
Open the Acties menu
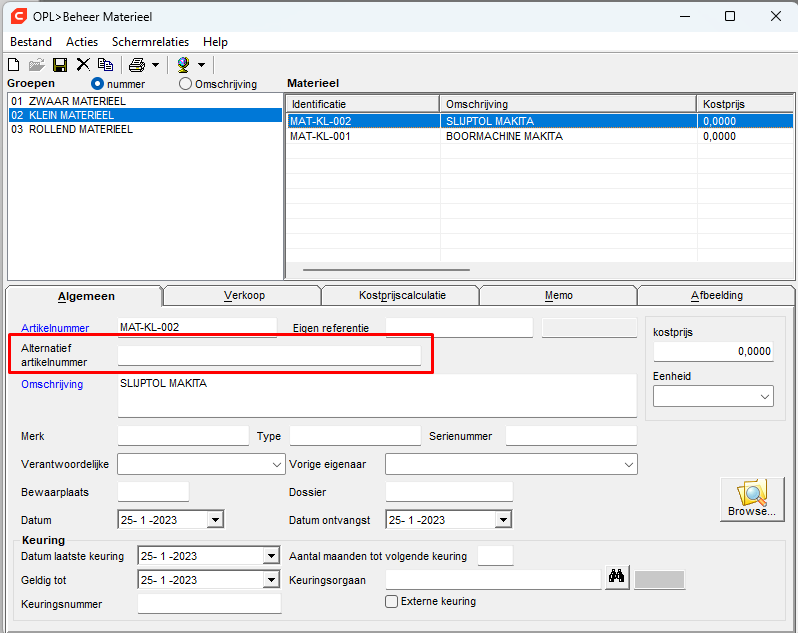[82, 42]
